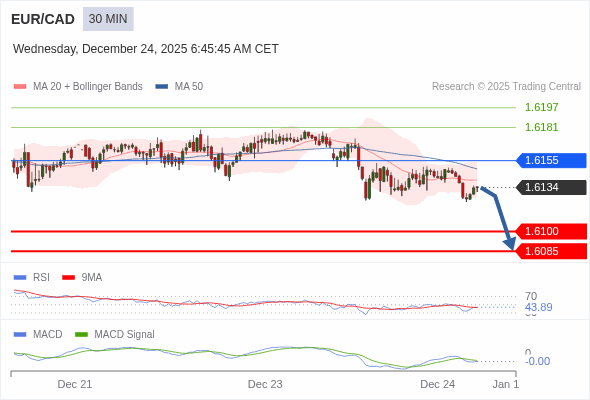
Task: Click the 1.6197 resistance level label
Action: click(x=541, y=107)
